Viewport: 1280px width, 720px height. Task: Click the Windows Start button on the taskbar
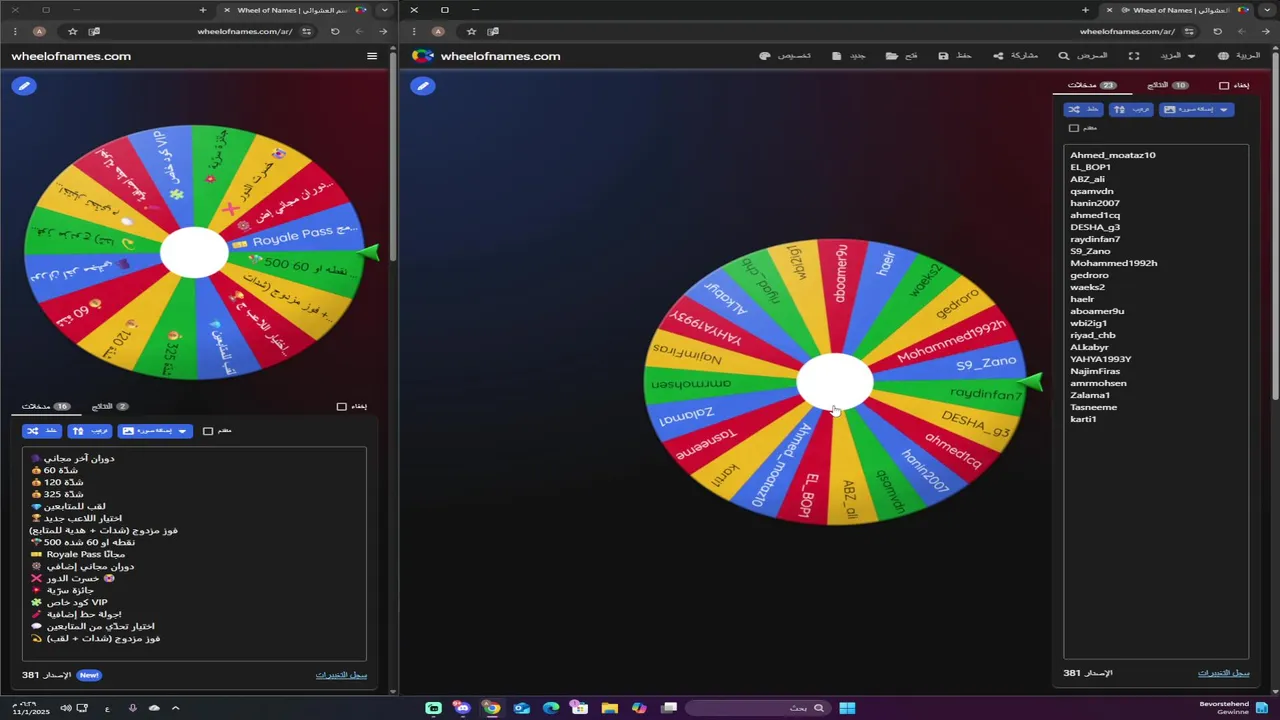click(x=847, y=708)
